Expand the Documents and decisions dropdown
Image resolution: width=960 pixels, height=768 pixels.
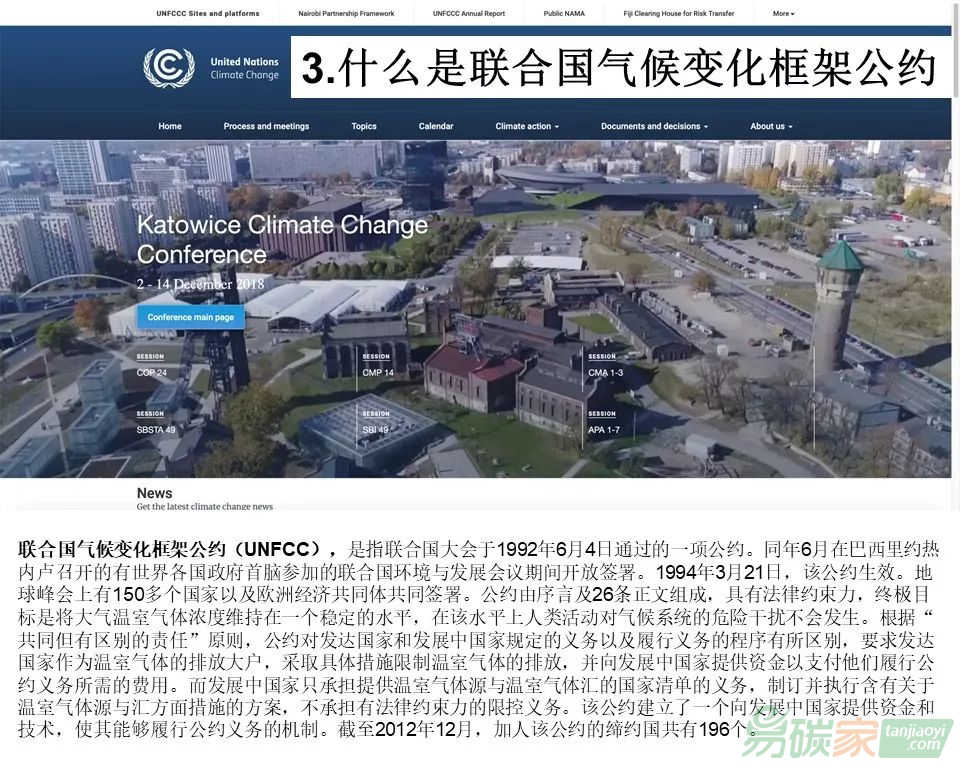click(x=654, y=126)
